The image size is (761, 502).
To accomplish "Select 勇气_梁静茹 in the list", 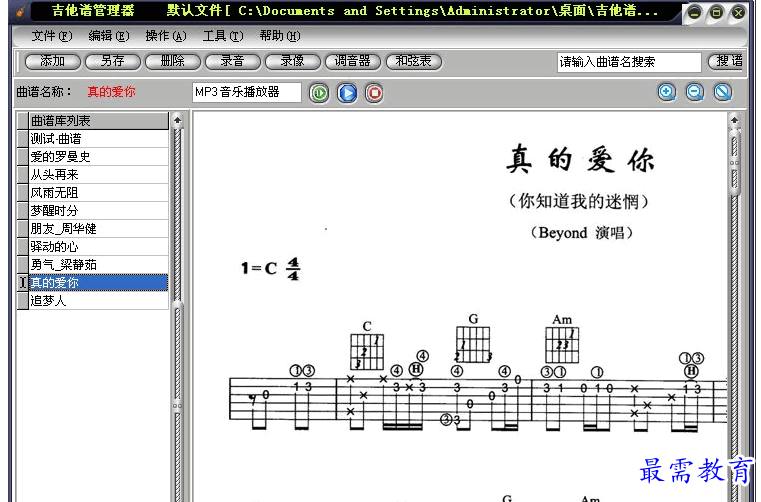I will tap(99, 265).
